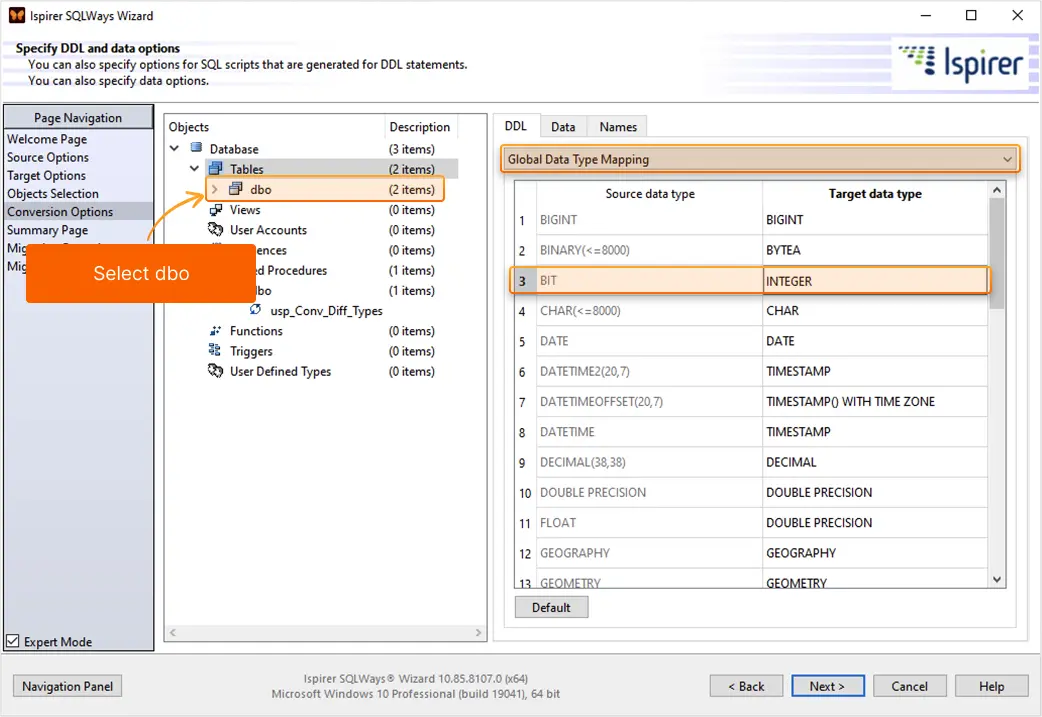The image size is (1042, 717).
Task: Select the usp_Conv_Diff_Types tree item
Action: pyautogui.click(x=326, y=310)
